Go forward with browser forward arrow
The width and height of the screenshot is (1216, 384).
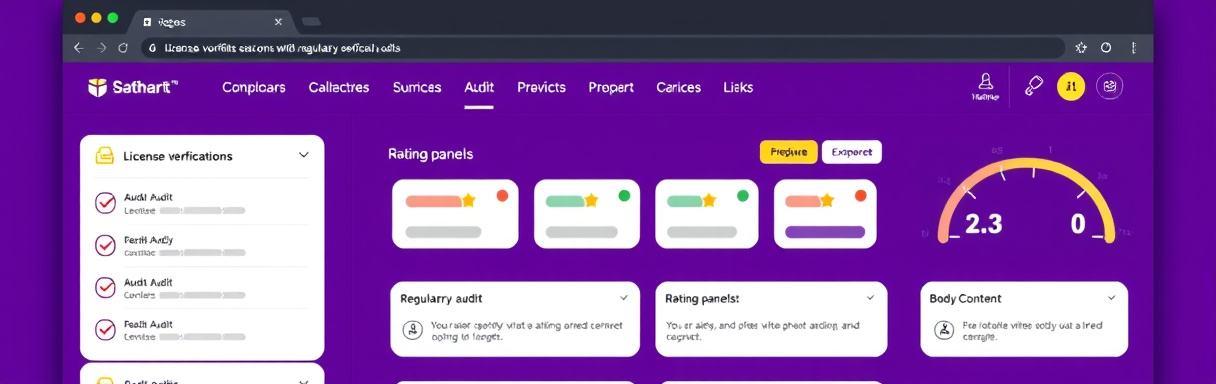(102, 47)
